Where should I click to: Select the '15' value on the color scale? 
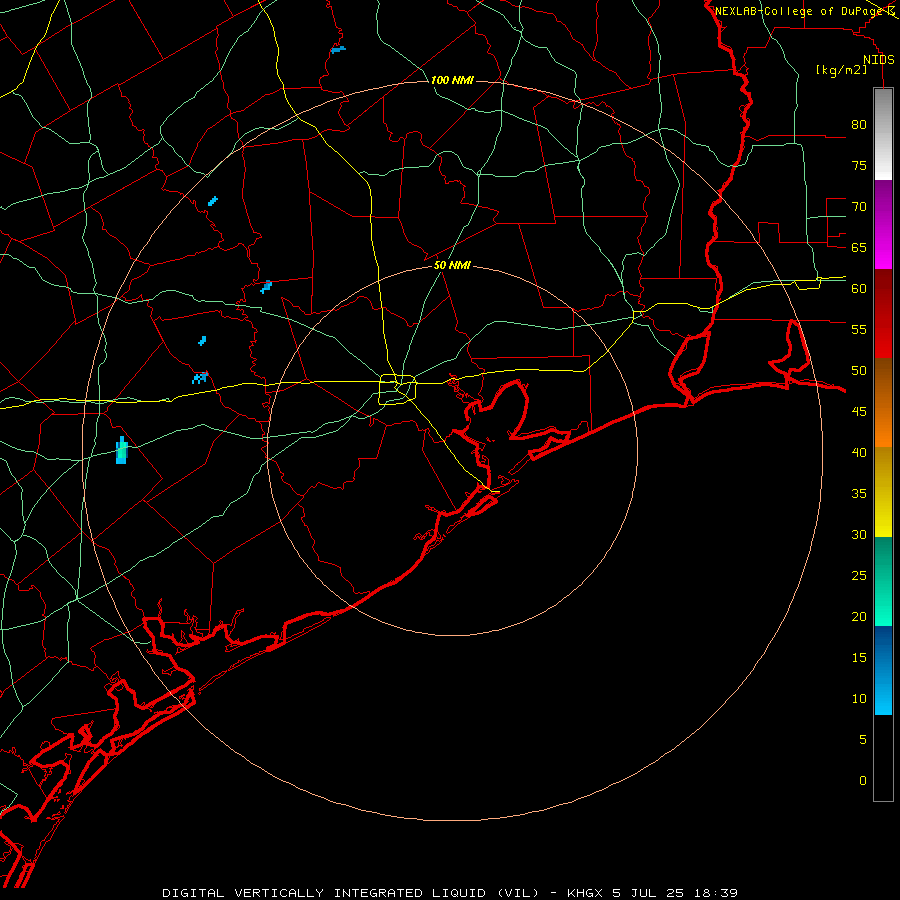pos(859,658)
